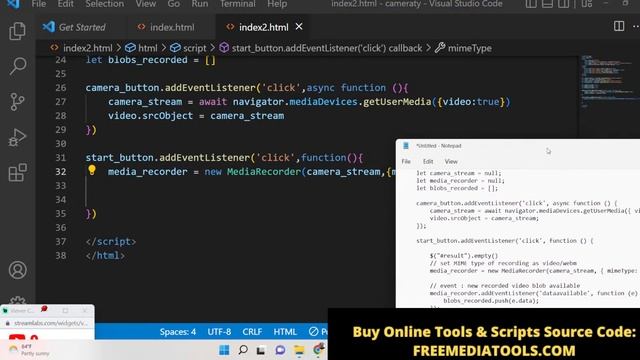This screenshot has width=640, height=360.
Task: Split the editor to the right
Action: pyautogui.click(x=619, y=27)
